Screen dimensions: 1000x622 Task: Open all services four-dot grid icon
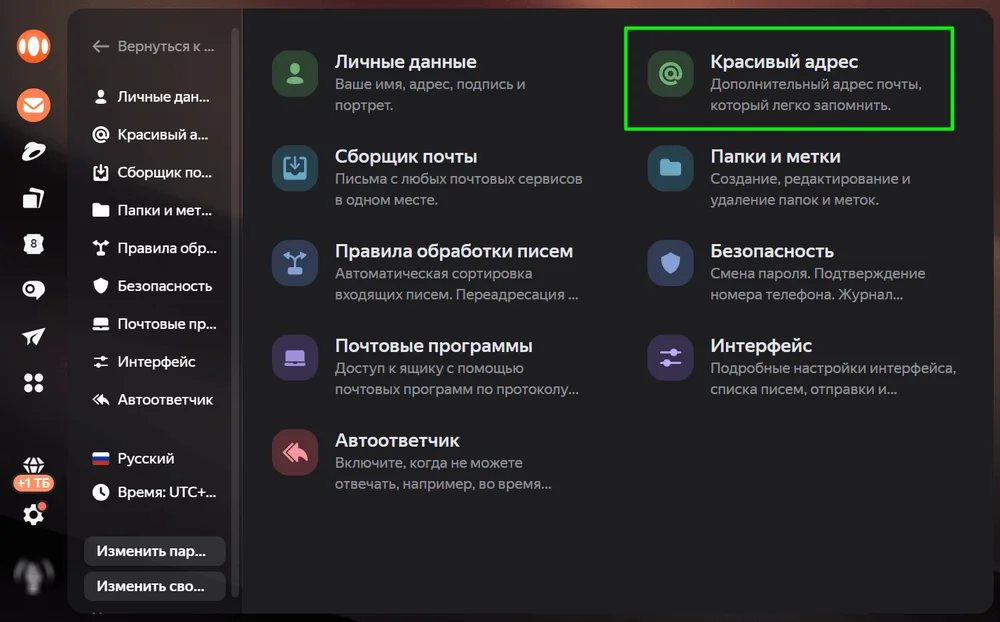(33, 383)
